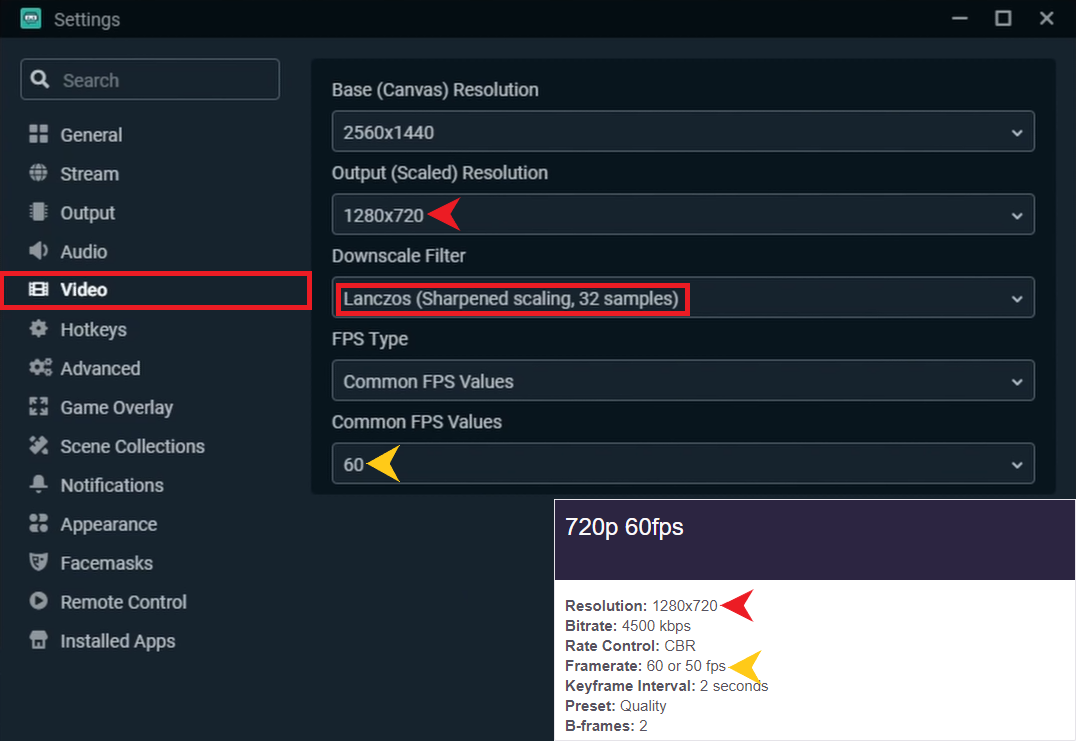Open Scene Collections settings
The height and width of the screenshot is (741, 1076).
tap(132, 446)
